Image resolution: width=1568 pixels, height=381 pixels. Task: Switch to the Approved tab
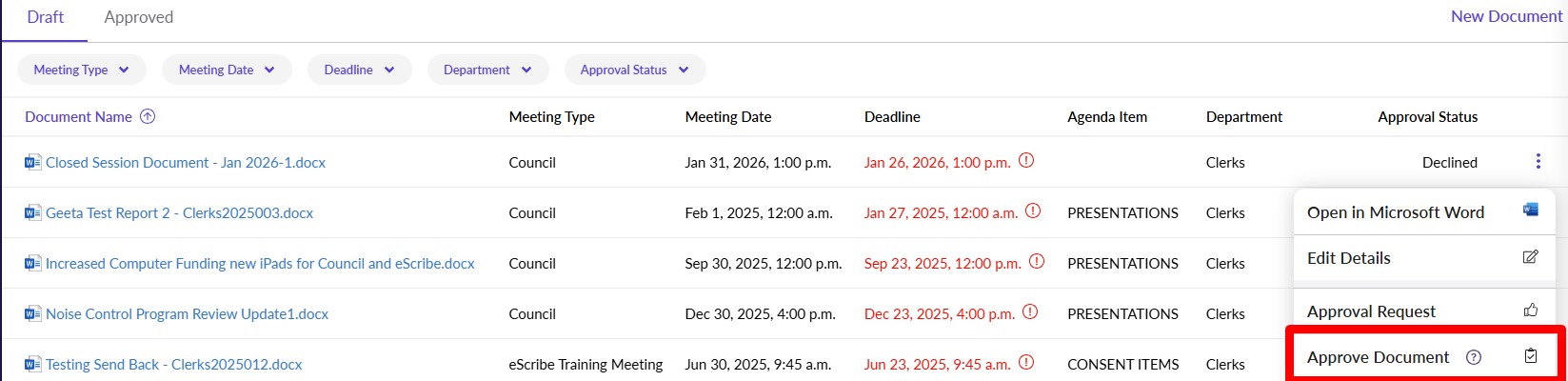click(x=138, y=17)
